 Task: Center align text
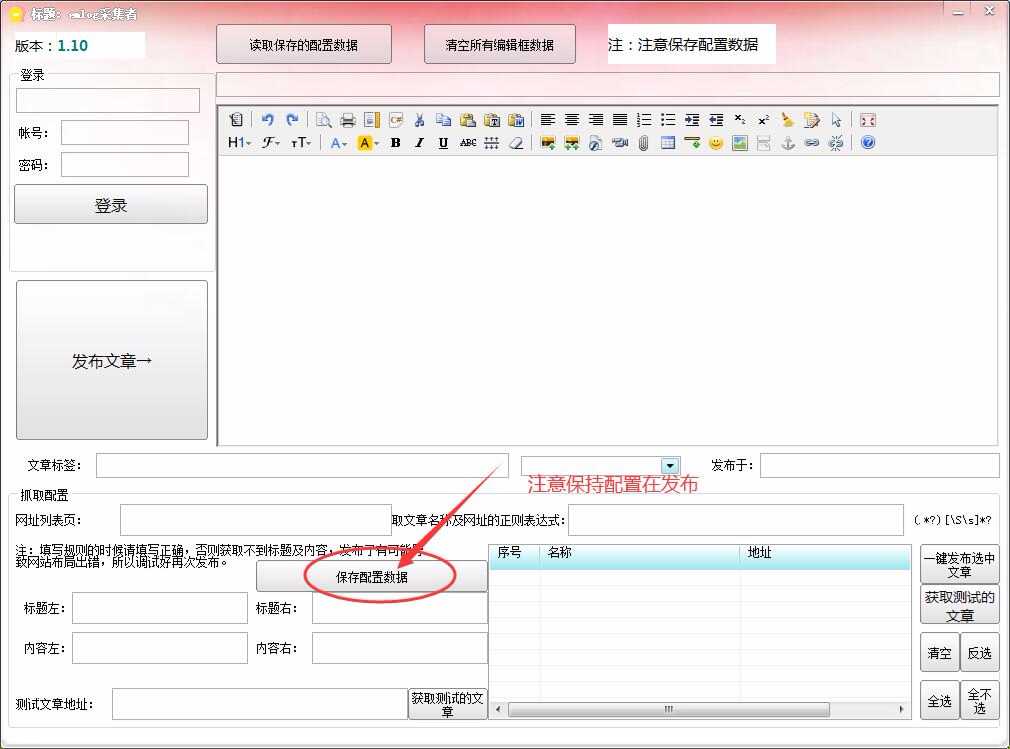tap(571, 119)
